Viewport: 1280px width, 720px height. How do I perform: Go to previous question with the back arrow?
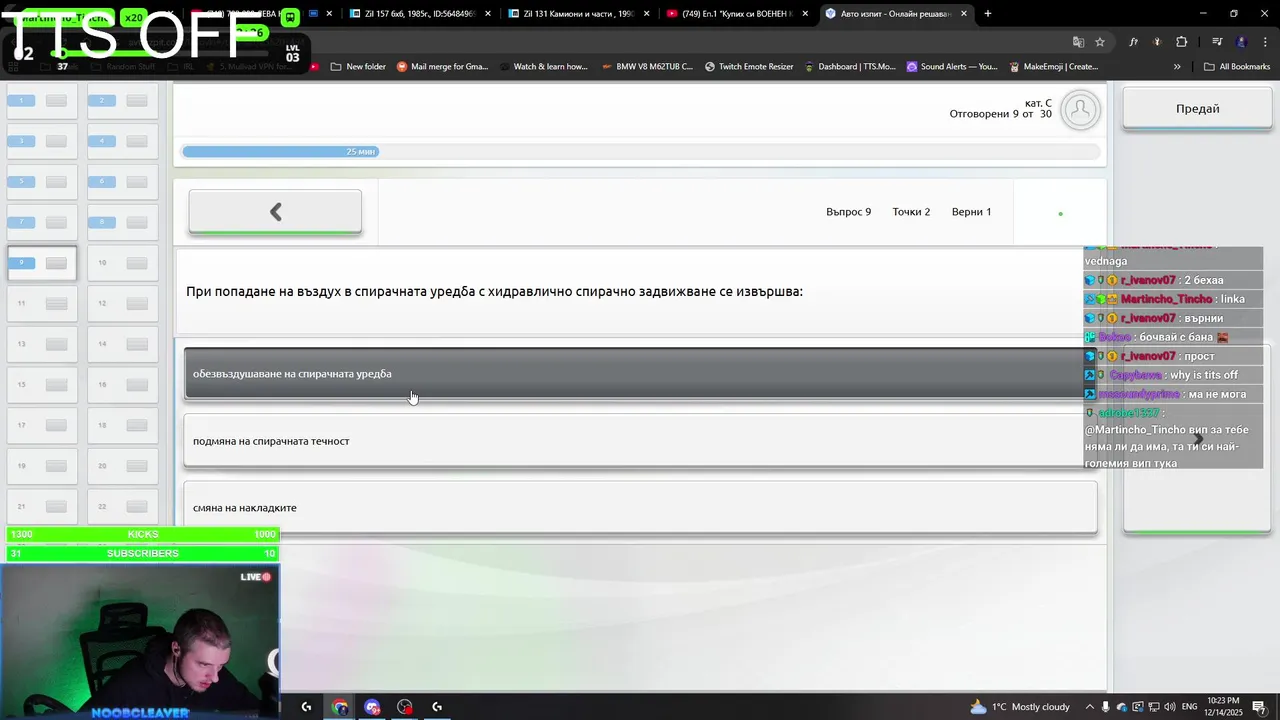275,212
